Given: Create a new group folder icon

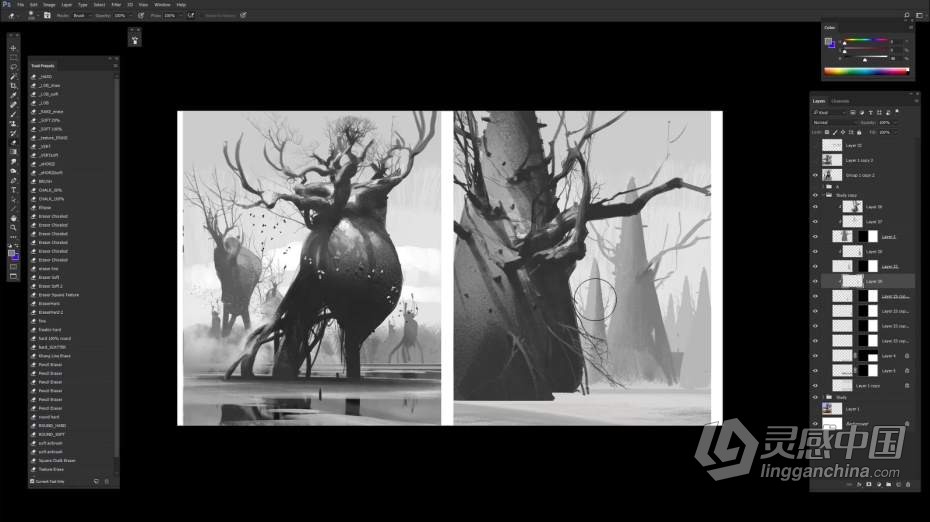Looking at the screenshot, I should pyautogui.click(x=888, y=485).
